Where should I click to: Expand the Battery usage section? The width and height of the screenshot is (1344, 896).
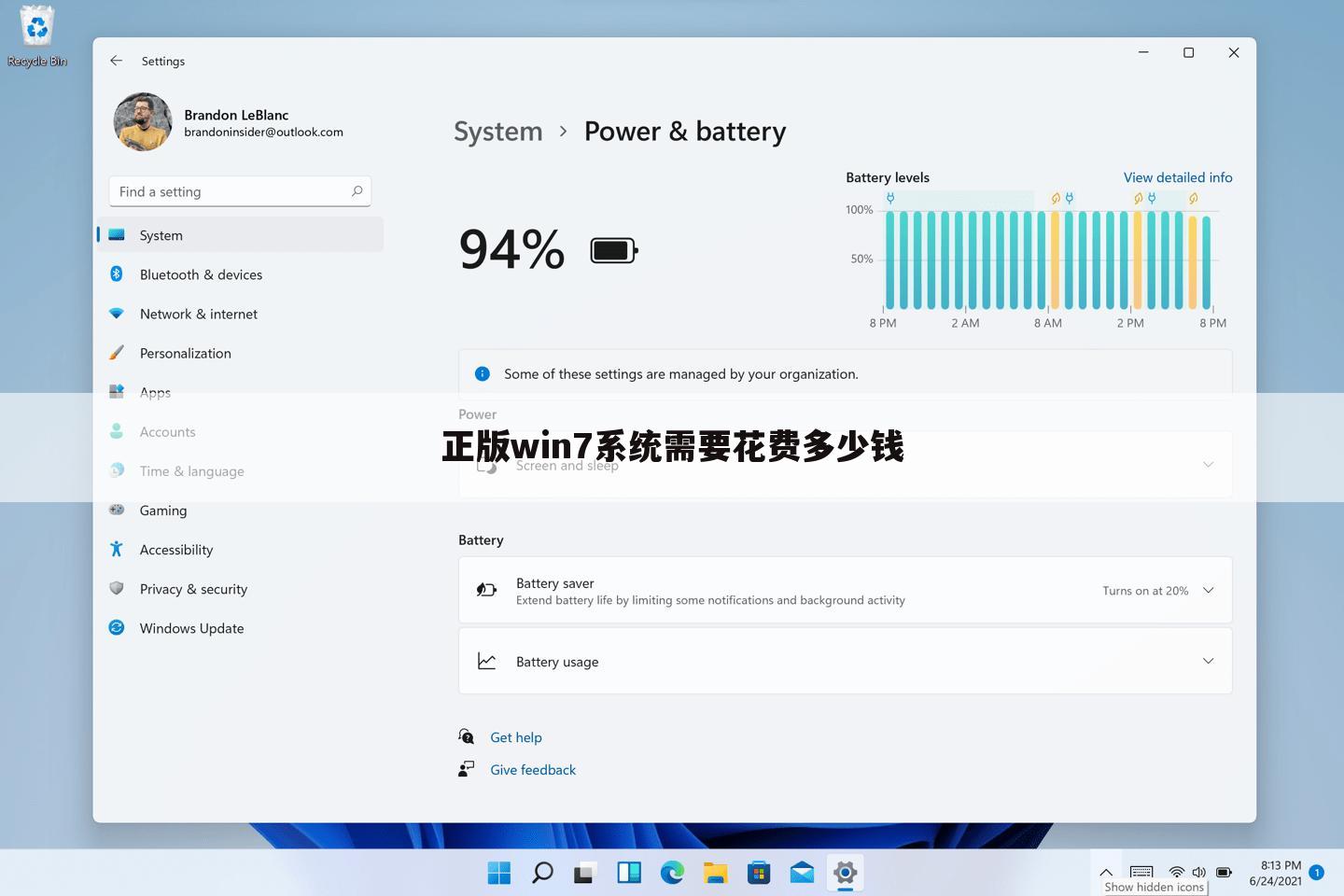click(x=845, y=661)
